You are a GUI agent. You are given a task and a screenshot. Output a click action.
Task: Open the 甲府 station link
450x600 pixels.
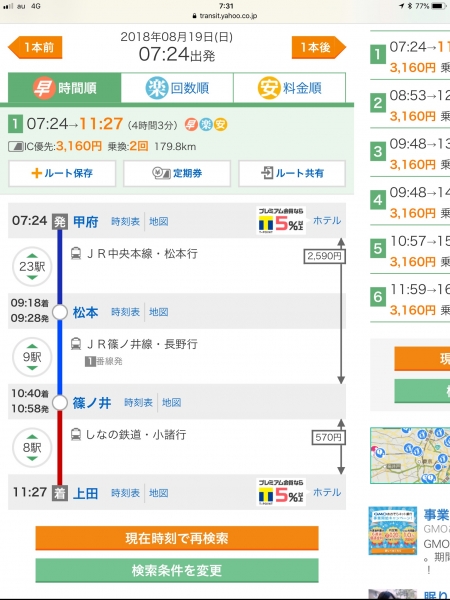(x=86, y=222)
